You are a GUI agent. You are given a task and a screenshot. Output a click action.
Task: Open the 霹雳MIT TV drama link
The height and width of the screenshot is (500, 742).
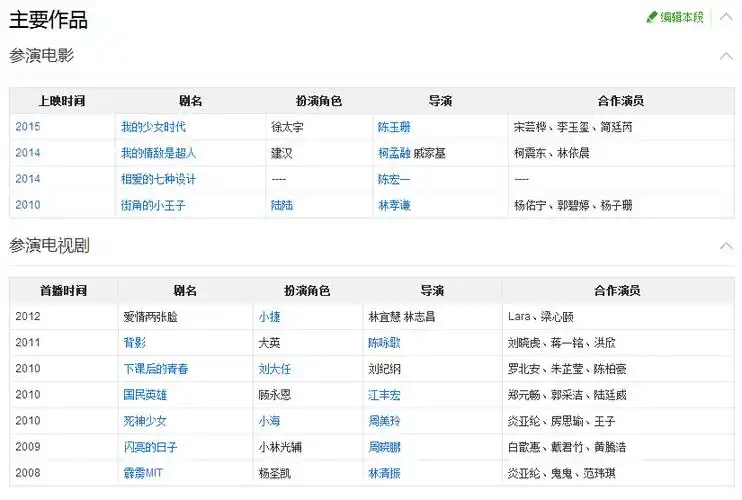[x=143, y=473]
